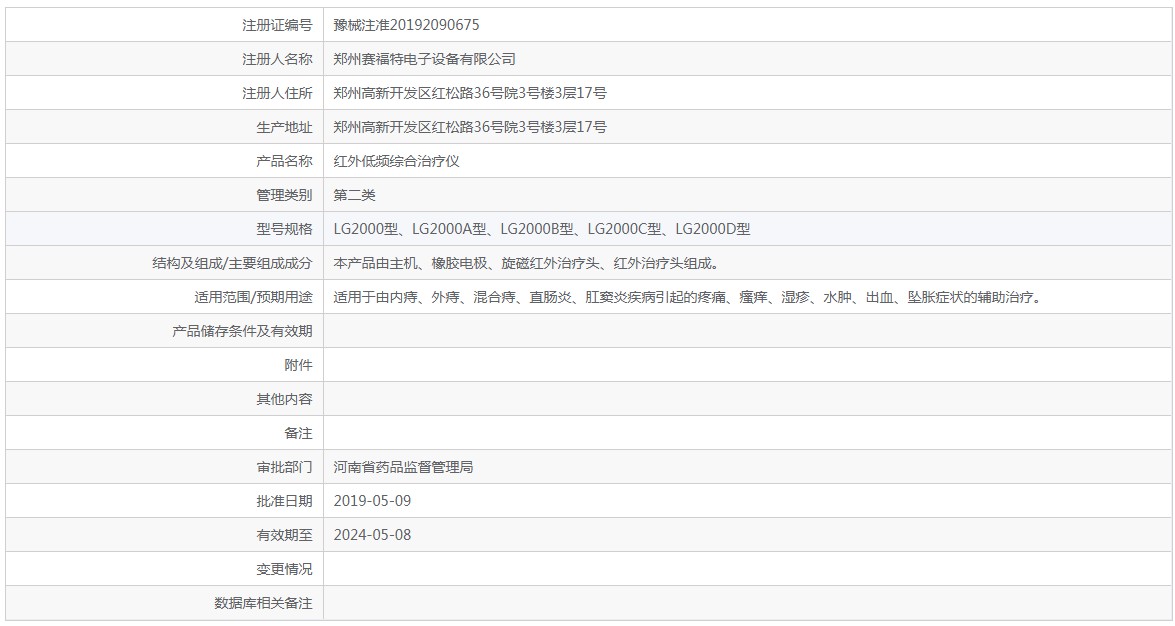Select the address value in 注册人住所 row
The height and width of the screenshot is (626, 1175).
click(x=470, y=93)
